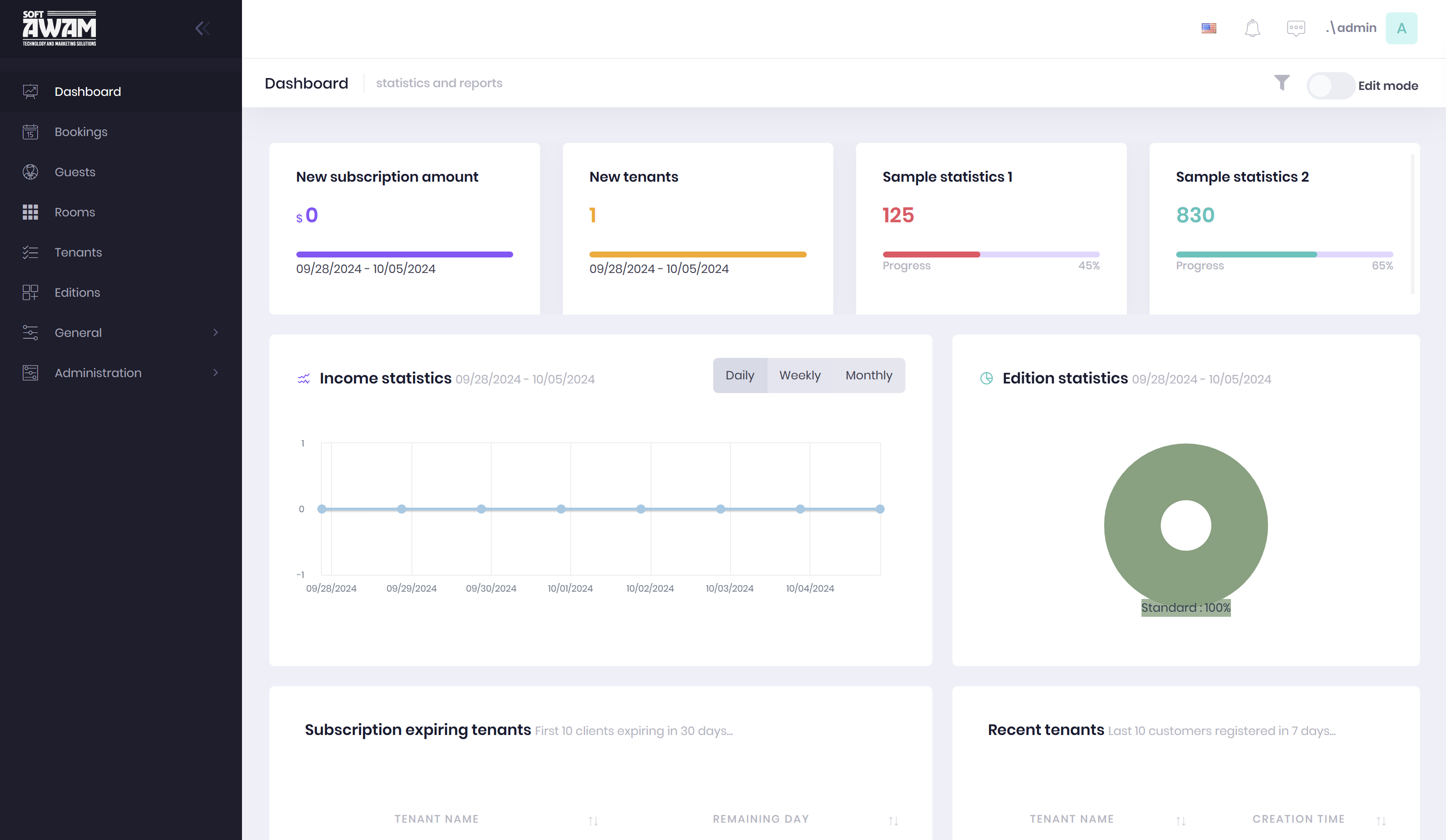Sort by Remaining Day column arrows
Image resolution: width=1446 pixels, height=840 pixels.
click(x=893, y=821)
